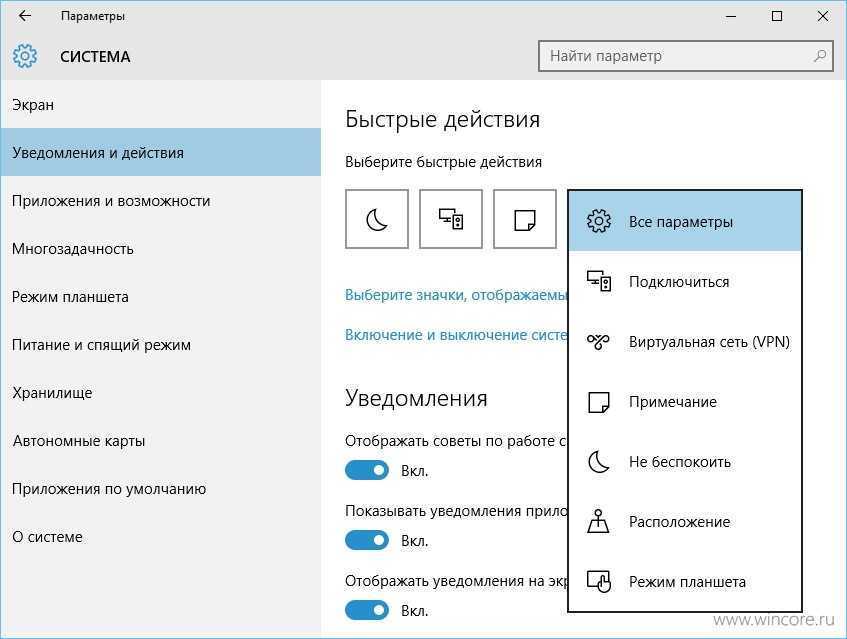This screenshot has width=847, height=639.
Task: Open turn system icons on or off link
Action: coord(455,335)
